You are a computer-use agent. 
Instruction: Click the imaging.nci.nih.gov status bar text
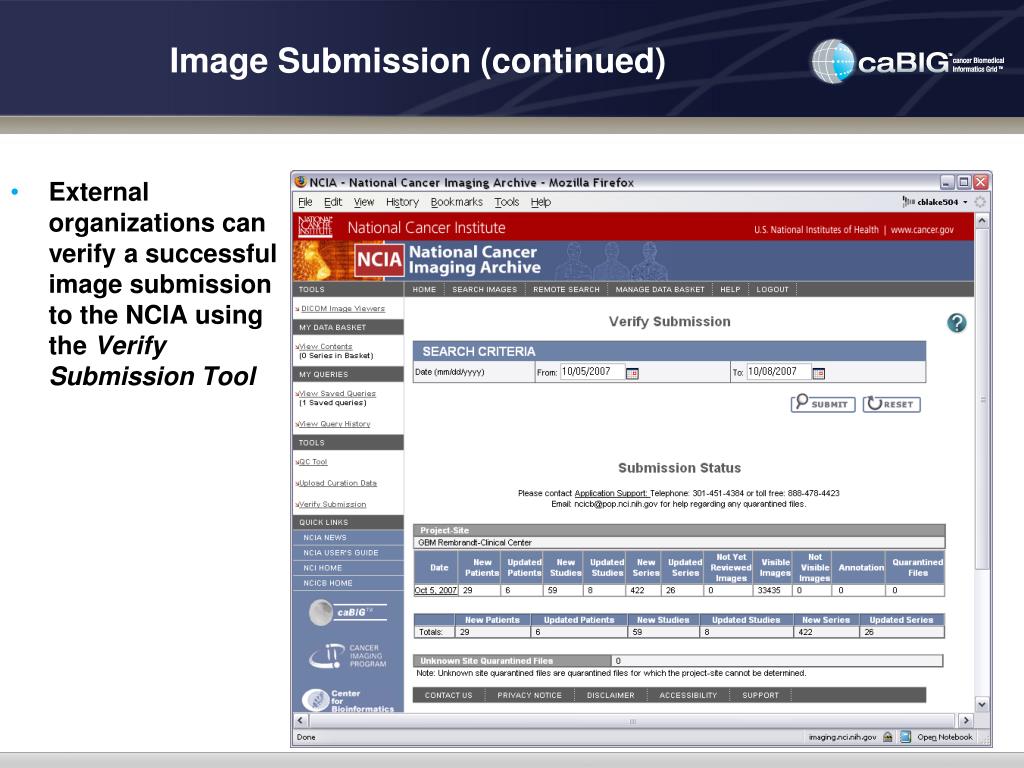pyautogui.click(x=842, y=737)
